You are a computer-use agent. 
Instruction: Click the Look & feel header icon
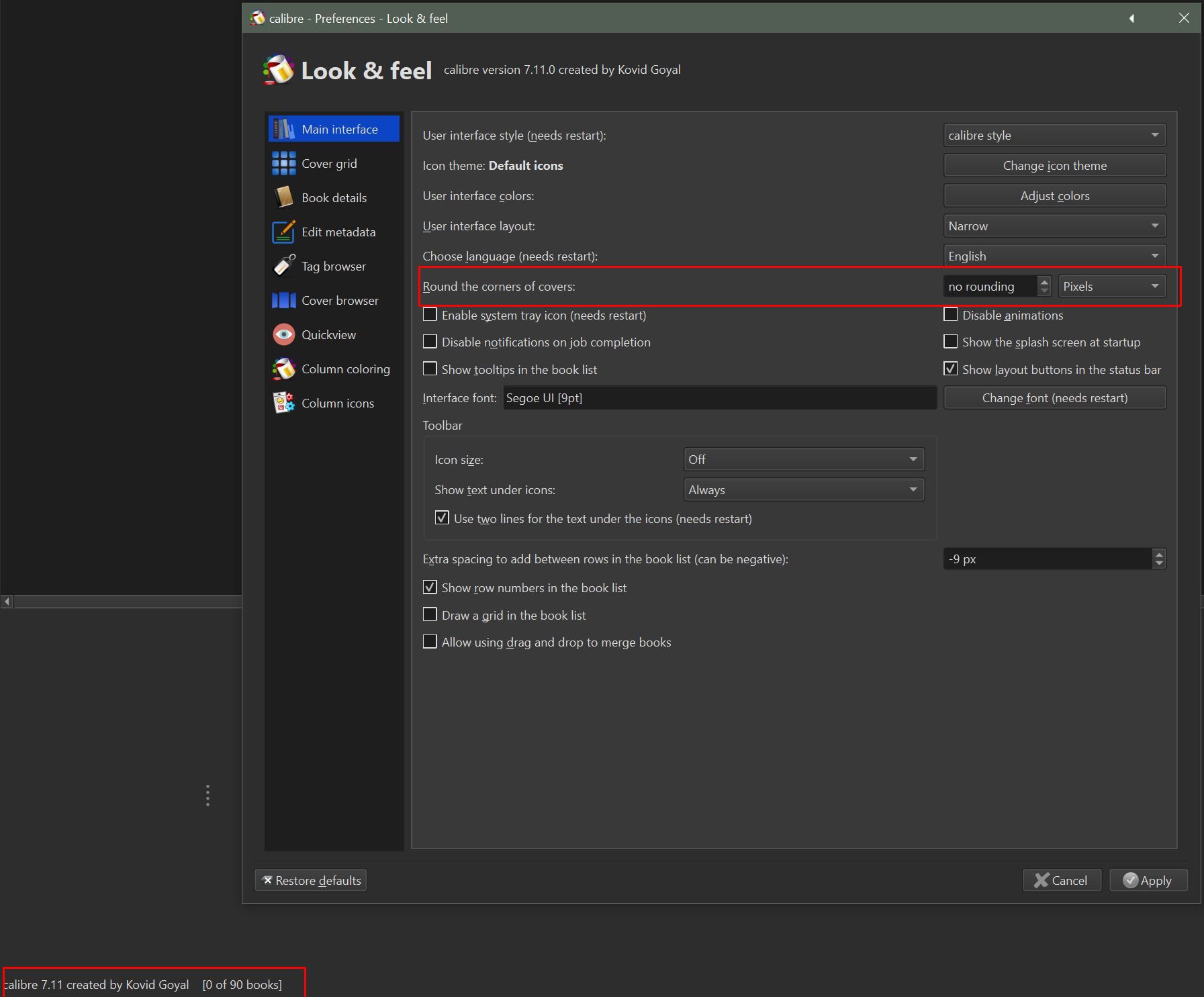278,70
